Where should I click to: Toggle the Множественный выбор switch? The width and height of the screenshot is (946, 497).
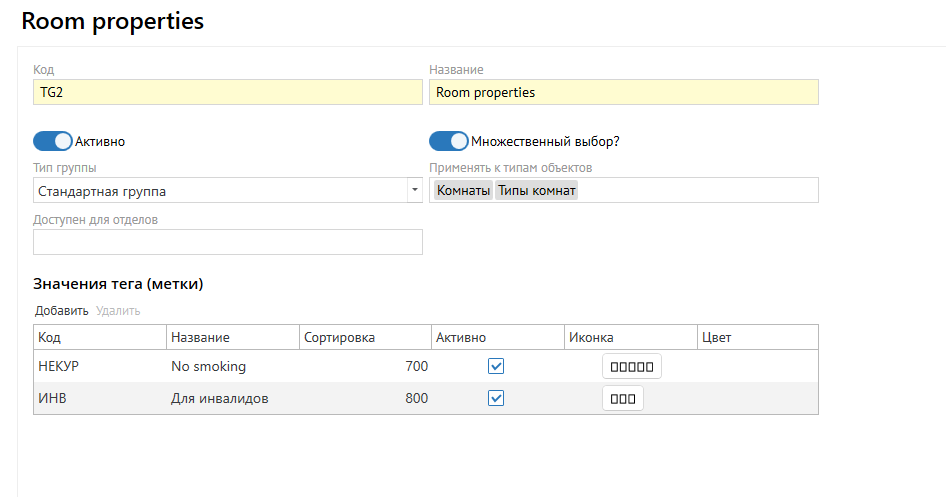pyautogui.click(x=449, y=141)
